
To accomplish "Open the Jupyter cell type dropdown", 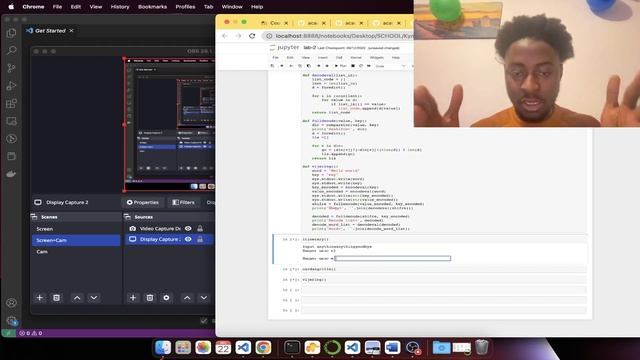I will pos(391,66).
